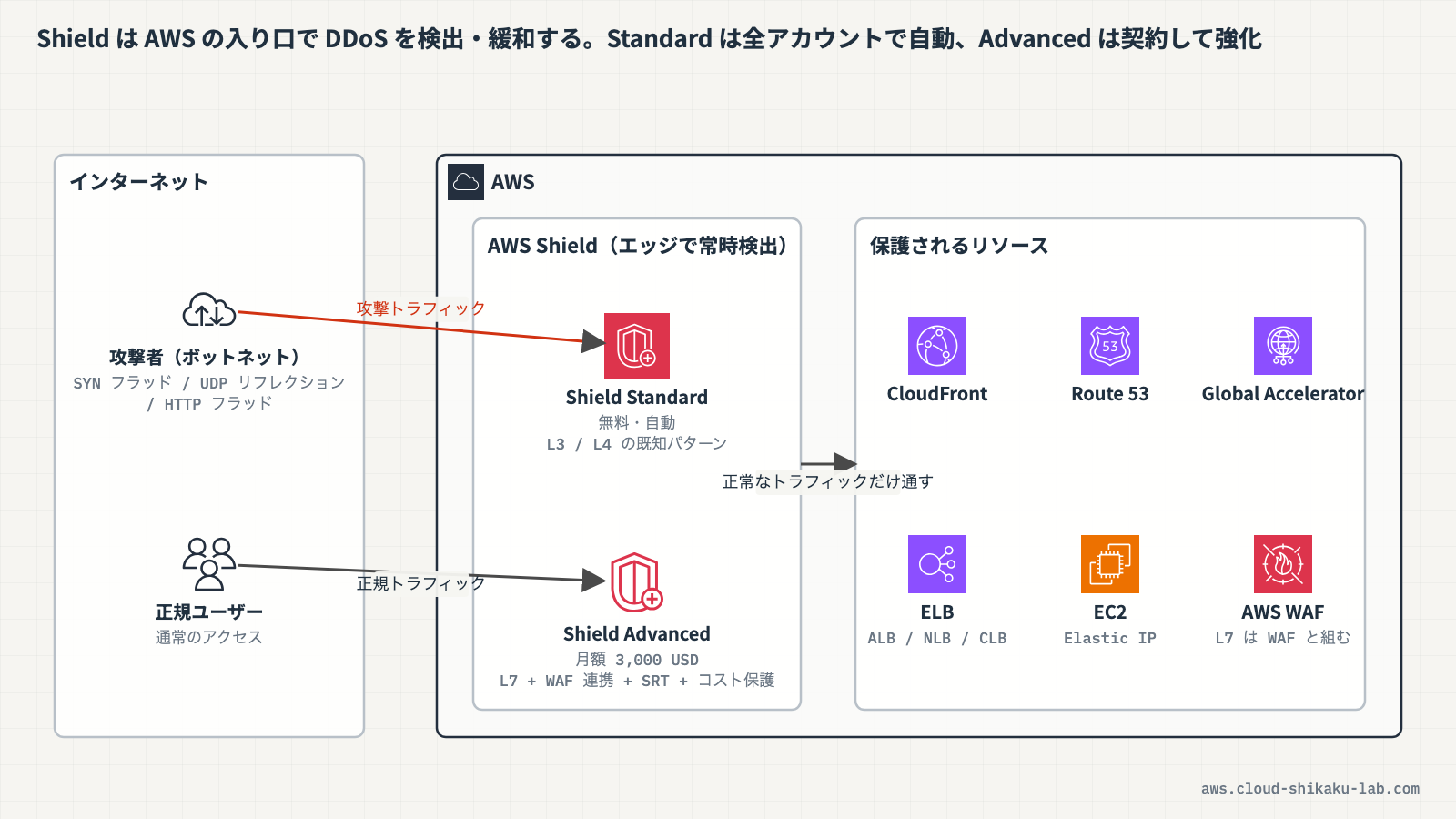1456x819 pixels.
Task: Click the AWS group label text
Action: coord(513,182)
